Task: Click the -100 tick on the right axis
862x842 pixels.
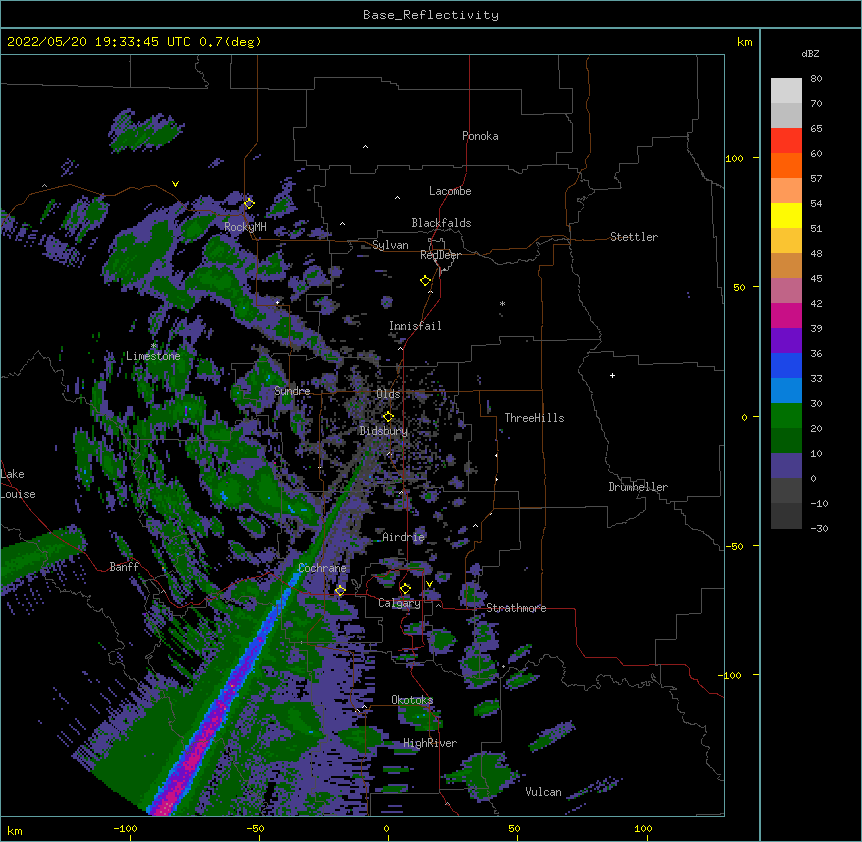Action: 731,675
